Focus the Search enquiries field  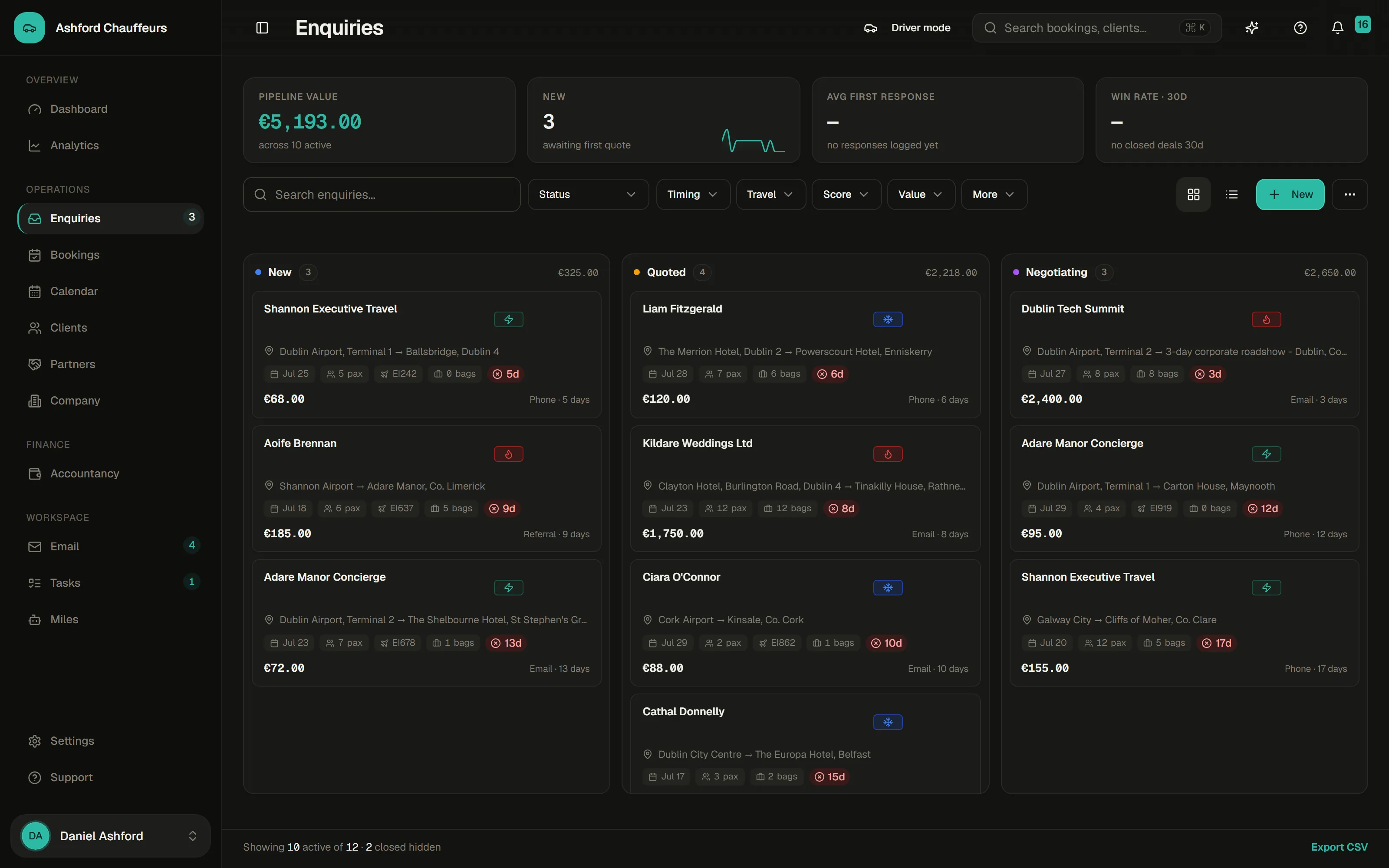pyautogui.click(x=382, y=194)
